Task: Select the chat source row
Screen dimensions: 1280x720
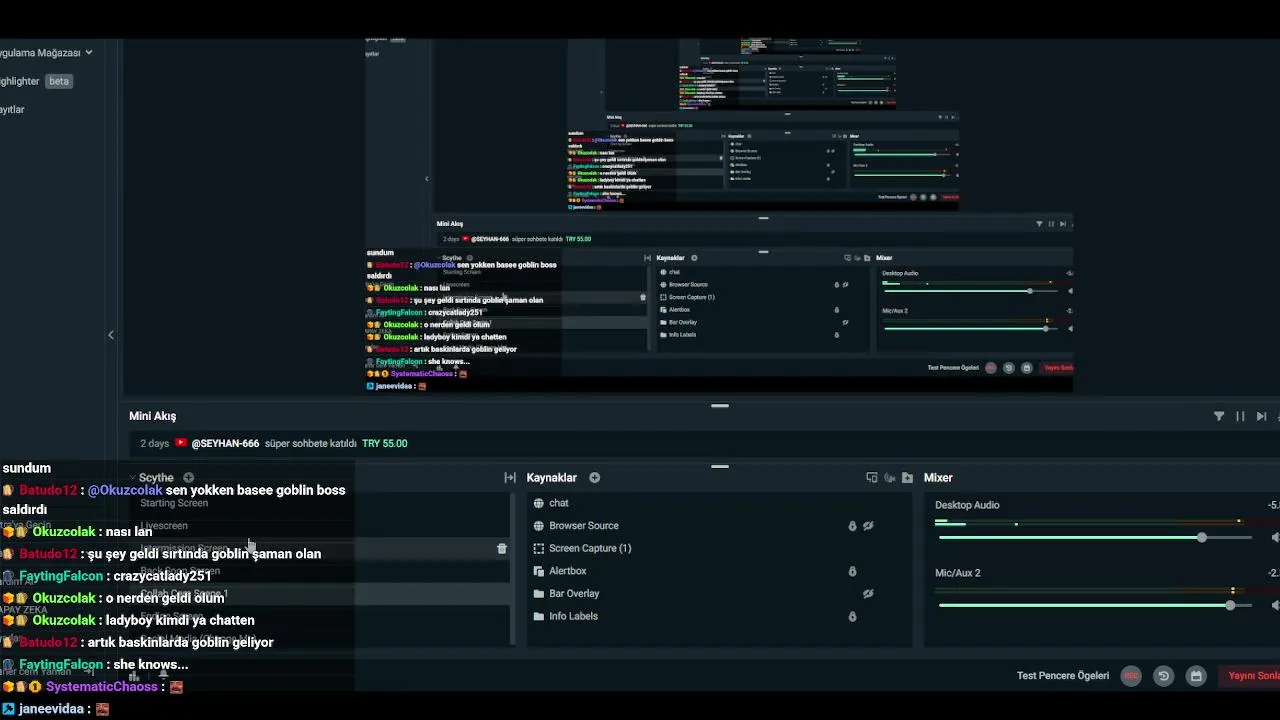Action: point(719,503)
